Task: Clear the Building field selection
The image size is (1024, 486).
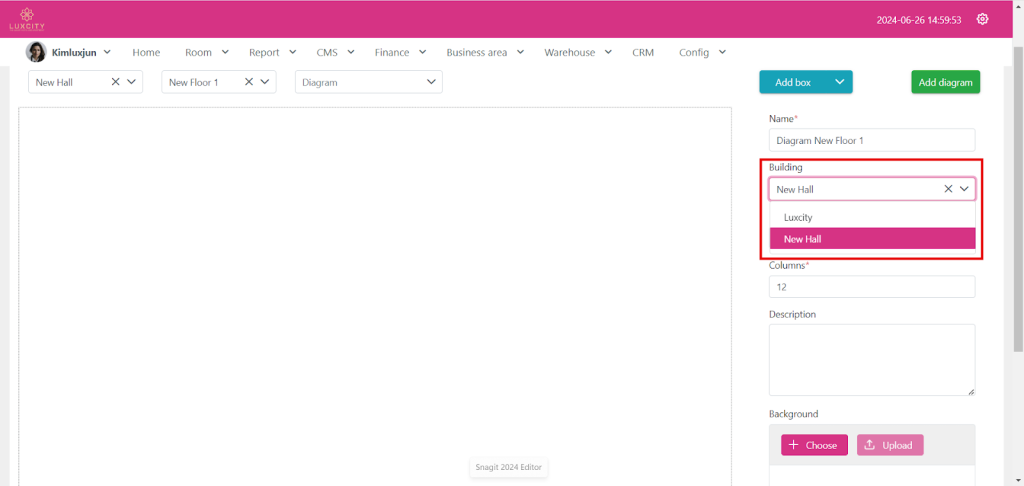Action: (948, 188)
